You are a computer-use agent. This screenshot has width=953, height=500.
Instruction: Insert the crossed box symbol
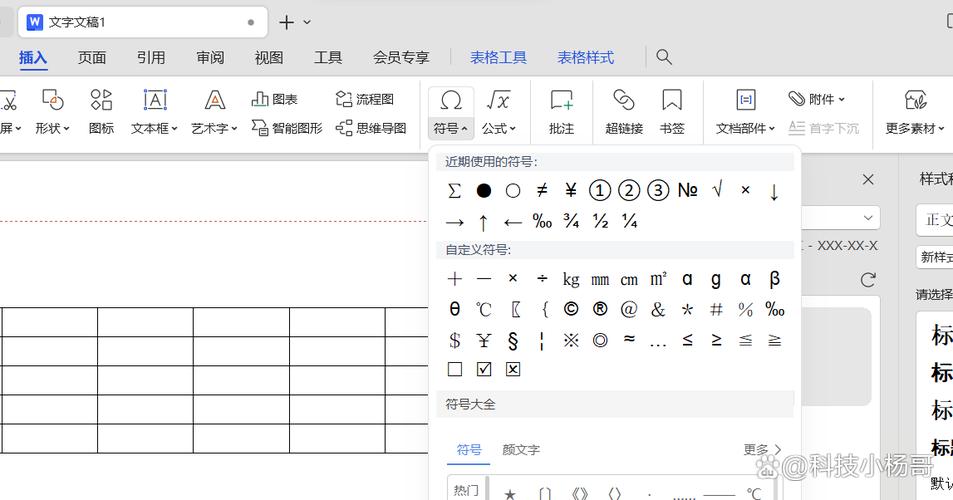pos(513,369)
